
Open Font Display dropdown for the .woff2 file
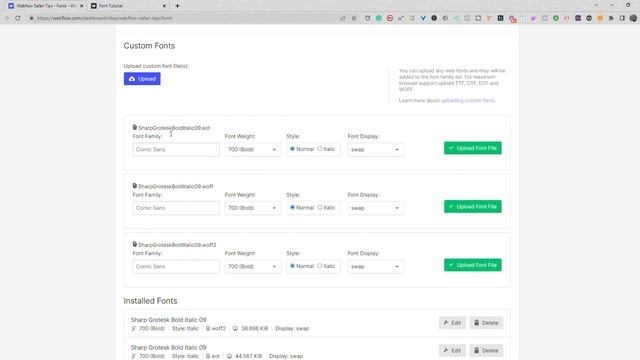pyautogui.click(x=376, y=266)
